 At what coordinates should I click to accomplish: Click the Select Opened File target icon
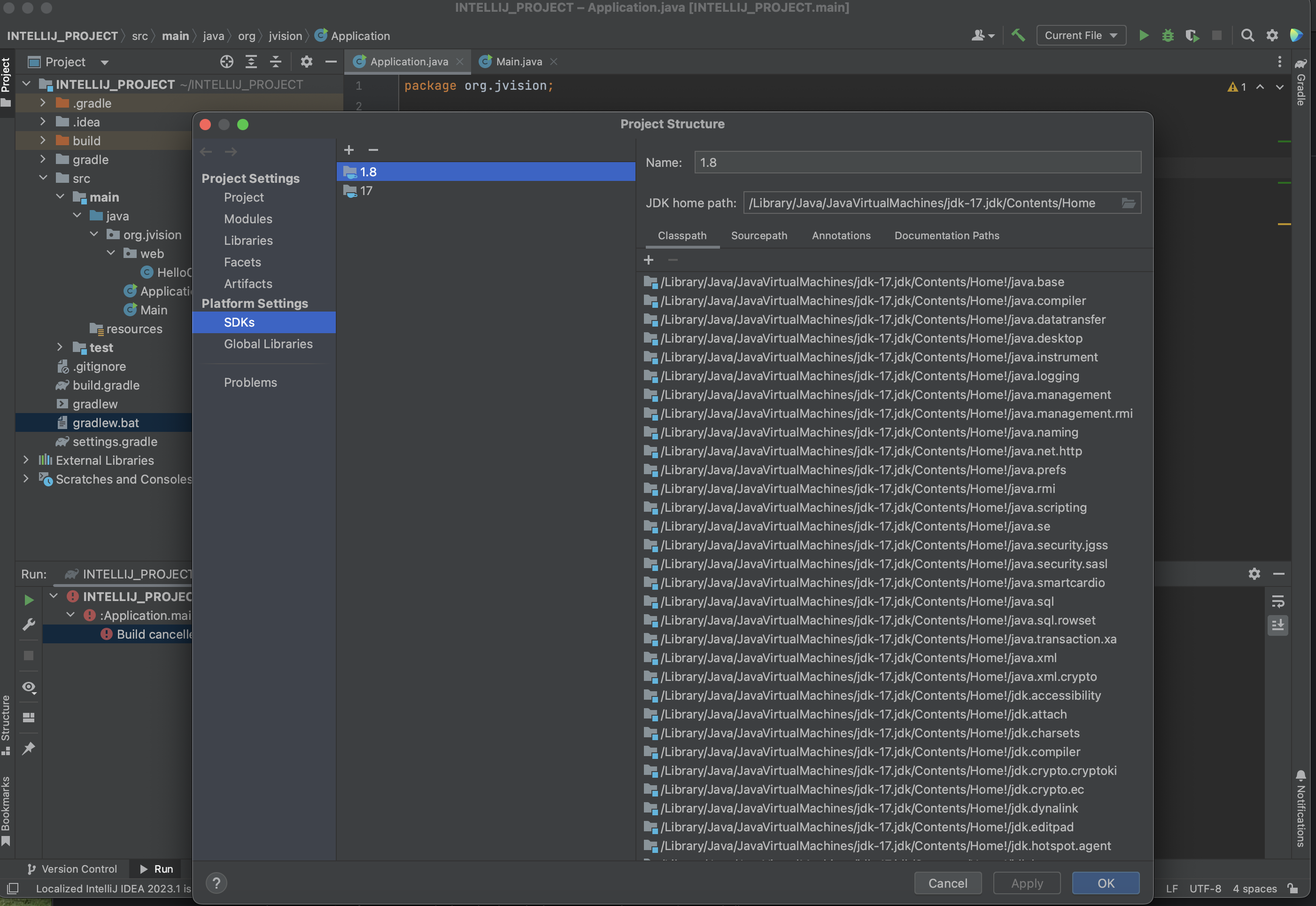[x=226, y=62]
